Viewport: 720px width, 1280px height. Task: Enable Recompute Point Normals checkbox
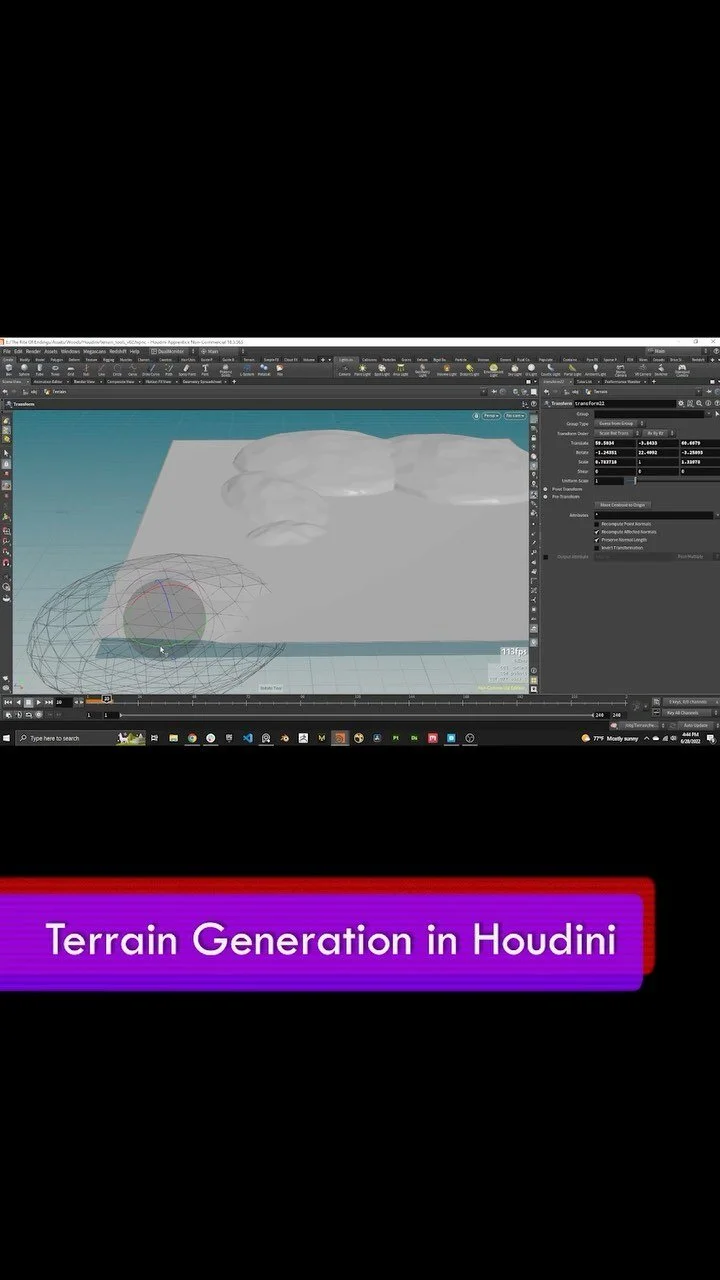(x=597, y=524)
